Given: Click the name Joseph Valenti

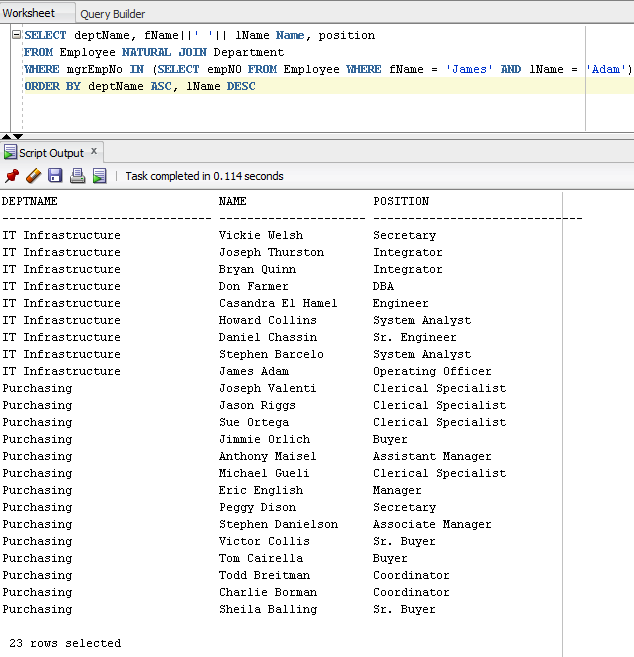Looking at the screenshot, I should pyautogui.click(x=267, y=388).
